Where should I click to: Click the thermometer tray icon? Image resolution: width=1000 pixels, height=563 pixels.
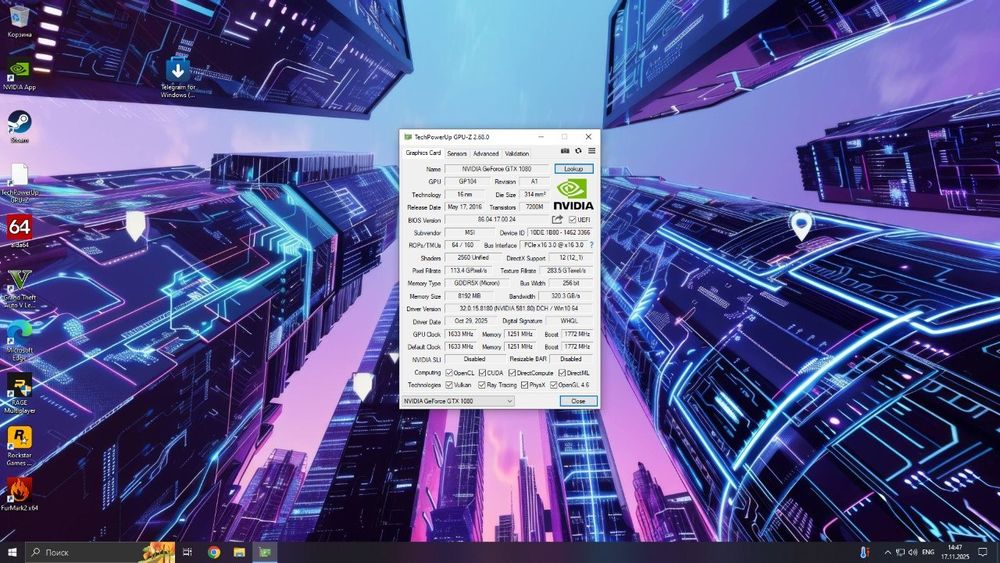click(864, 552)
